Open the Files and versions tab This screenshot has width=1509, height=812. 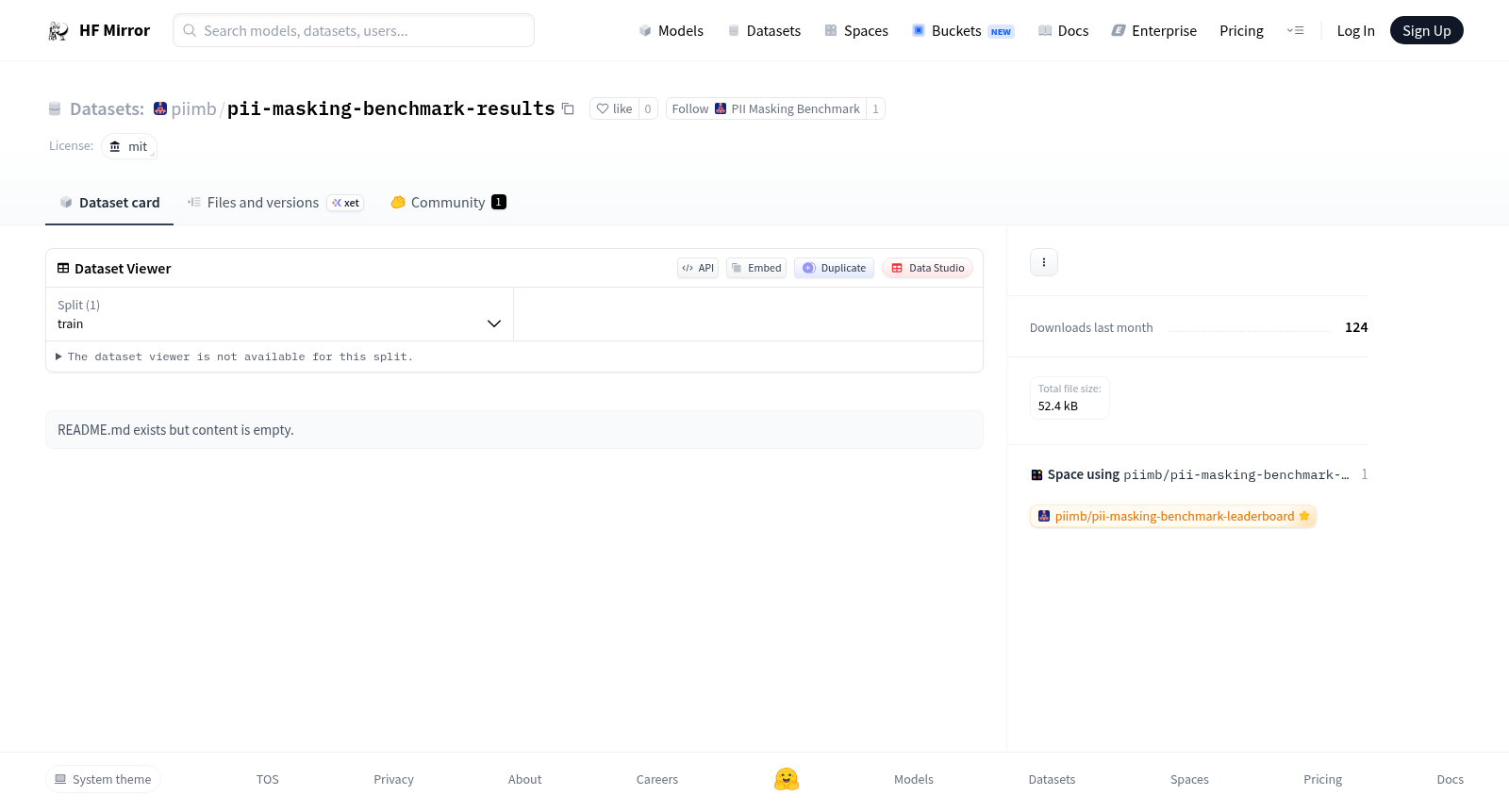point(274,203)
